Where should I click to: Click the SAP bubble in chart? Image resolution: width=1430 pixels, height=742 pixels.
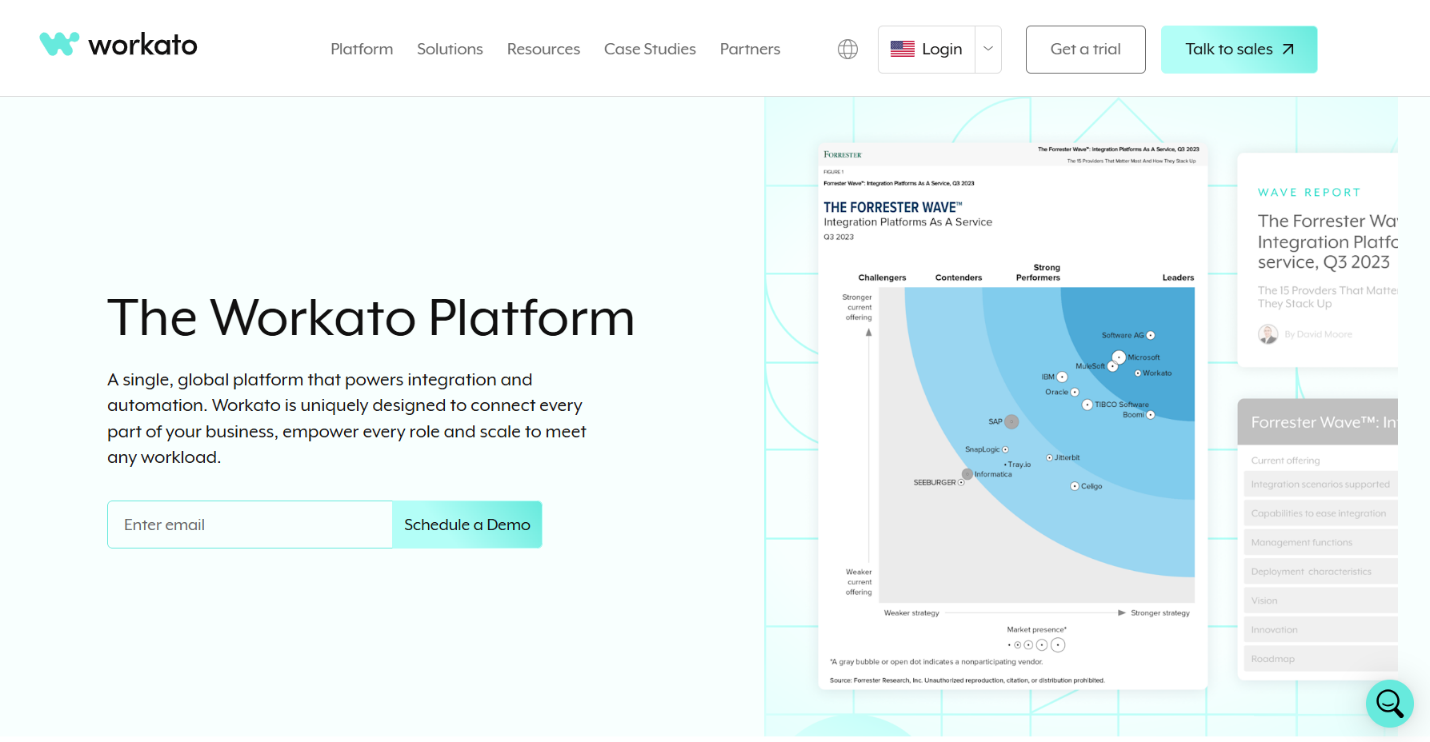click(x=1011, y=422)
